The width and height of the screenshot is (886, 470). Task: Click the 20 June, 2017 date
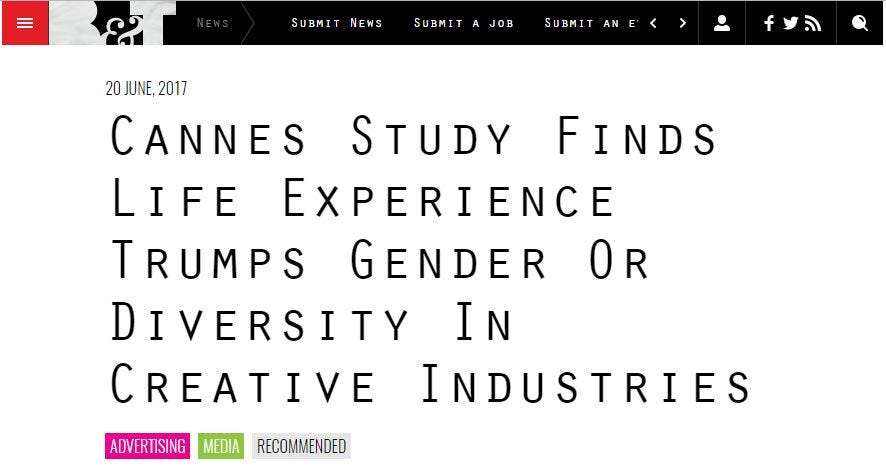click(x=146, y=88)
